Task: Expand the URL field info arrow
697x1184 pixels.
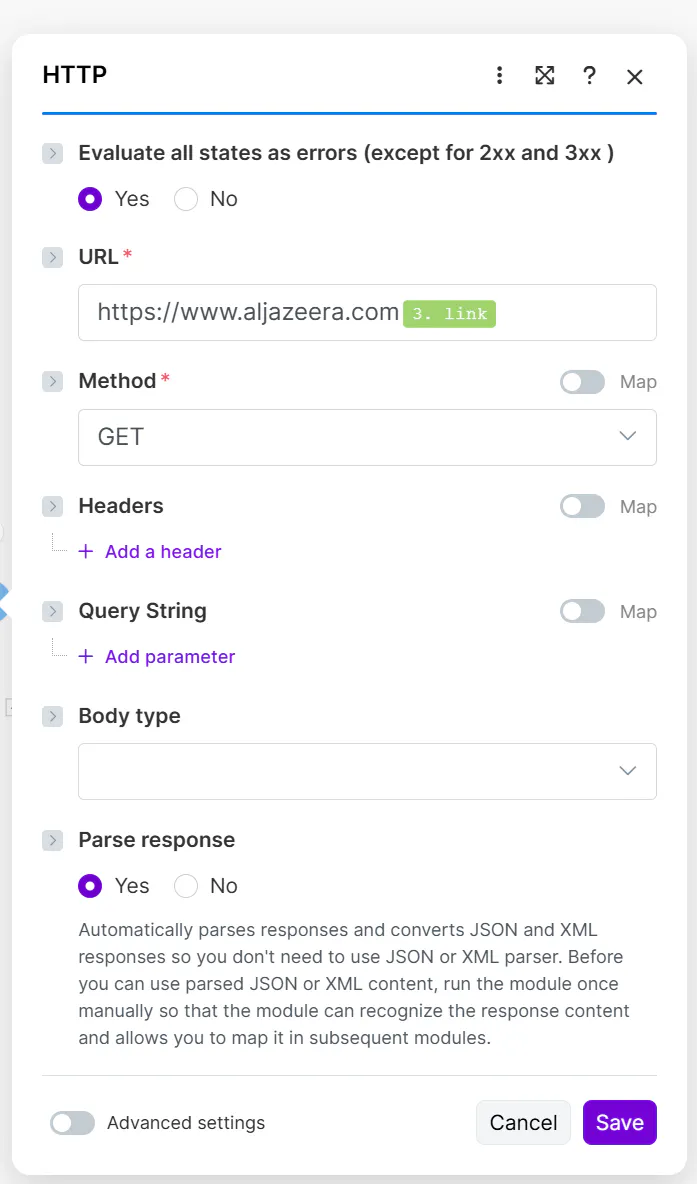Action: tap(53, 257)
